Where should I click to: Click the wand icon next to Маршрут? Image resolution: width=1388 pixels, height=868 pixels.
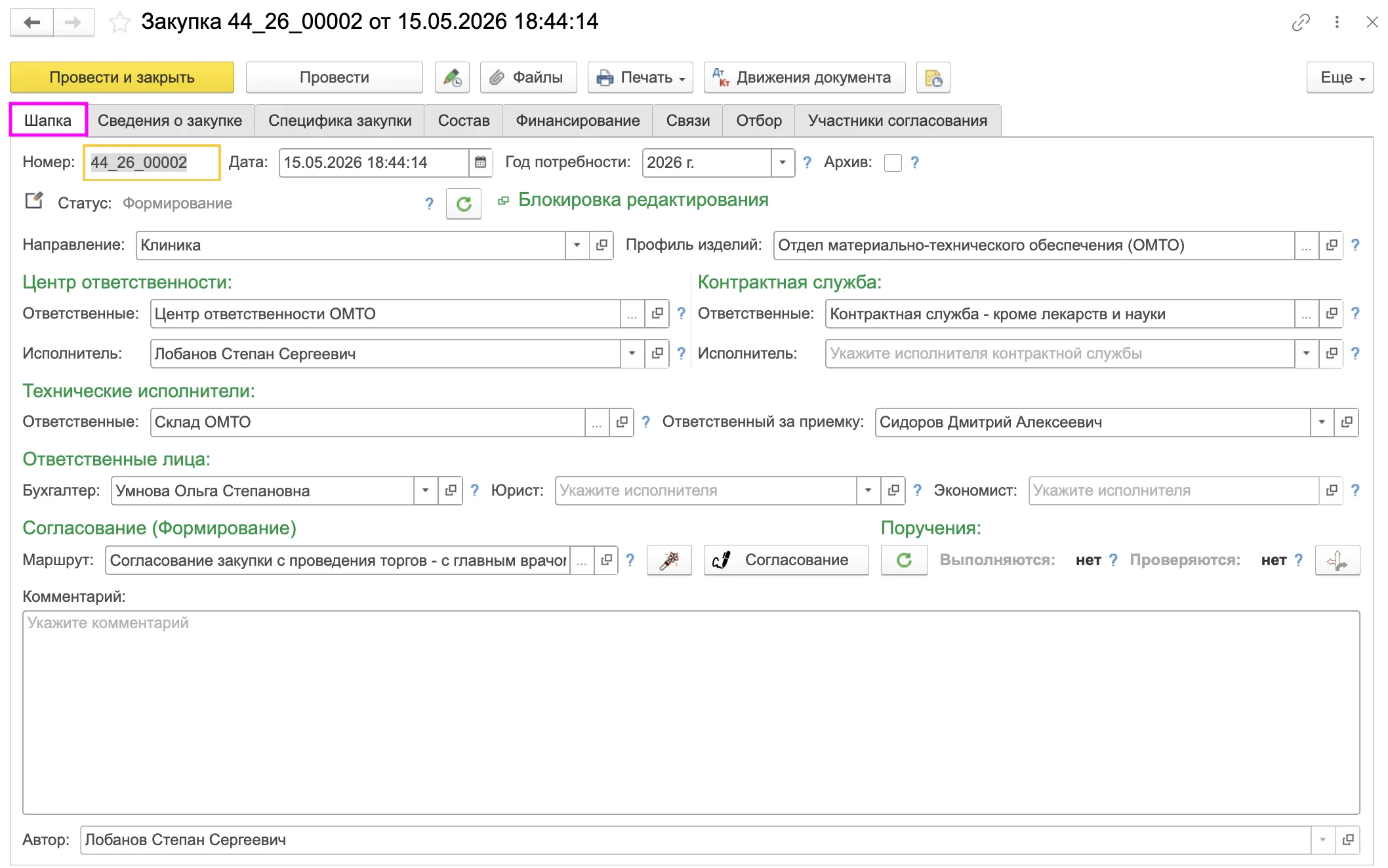pos(669,560)
